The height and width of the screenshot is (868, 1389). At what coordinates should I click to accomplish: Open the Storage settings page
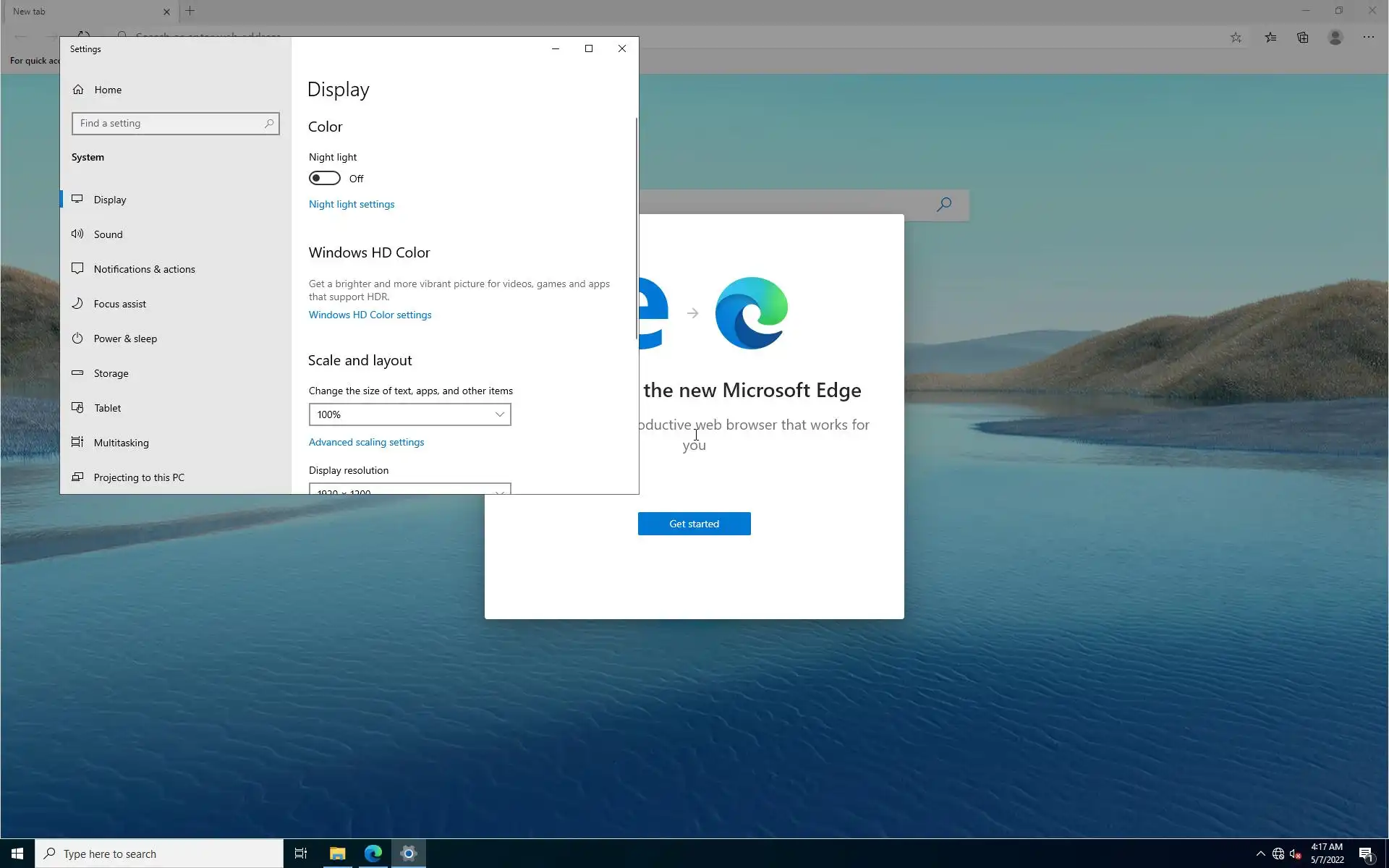[111, 373]
